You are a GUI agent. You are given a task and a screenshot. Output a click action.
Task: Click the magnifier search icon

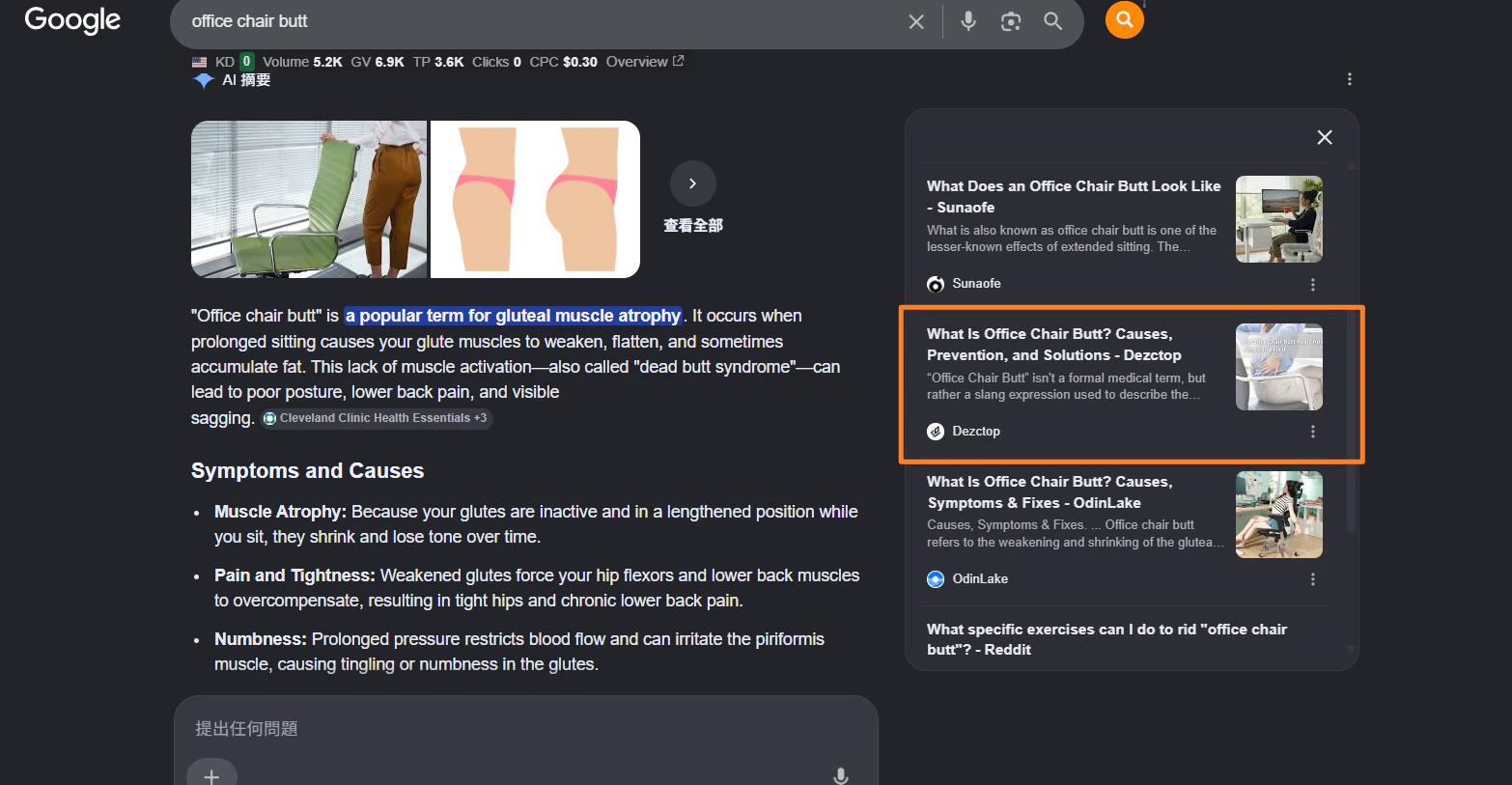[1053, 21]
